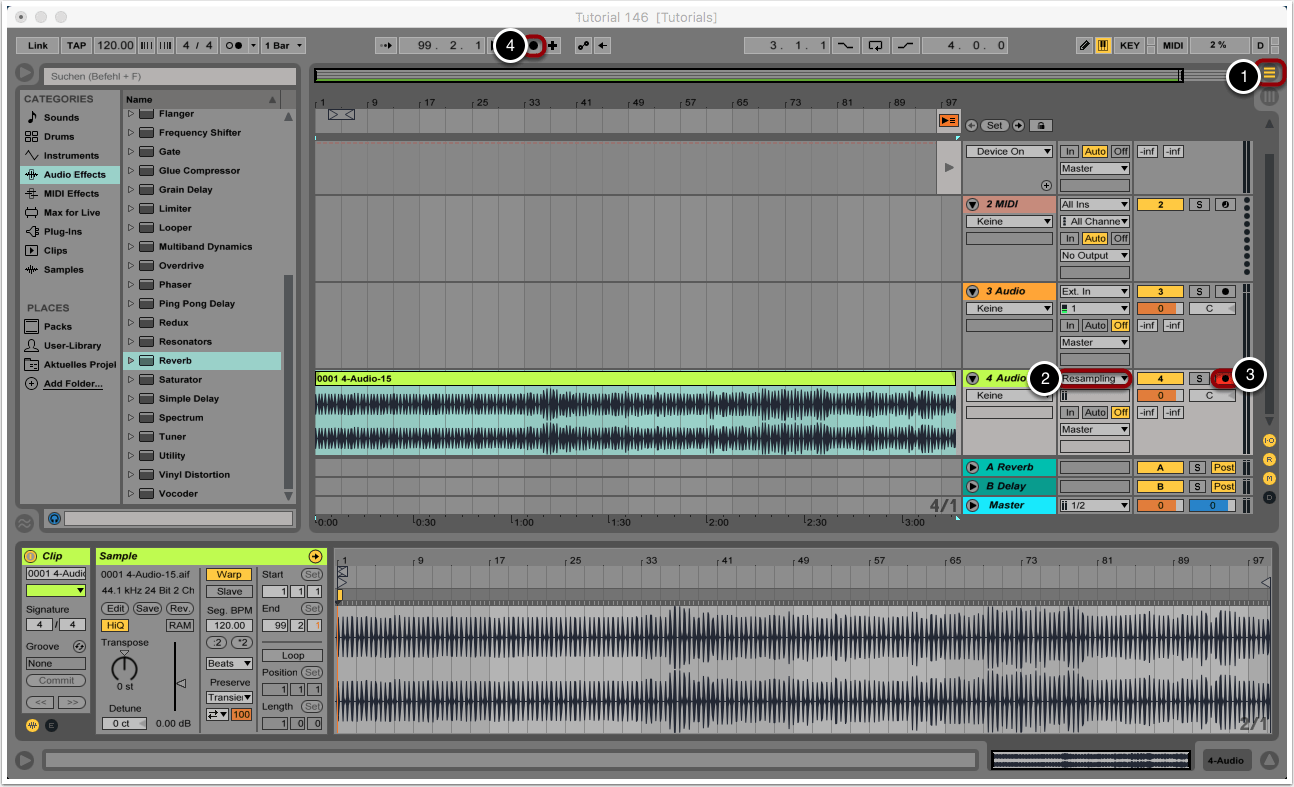This screenshot has width=1294, height=787.
Task: Select the Drums category in the browser
Action: pyautogui.click(x=60, y=137)
